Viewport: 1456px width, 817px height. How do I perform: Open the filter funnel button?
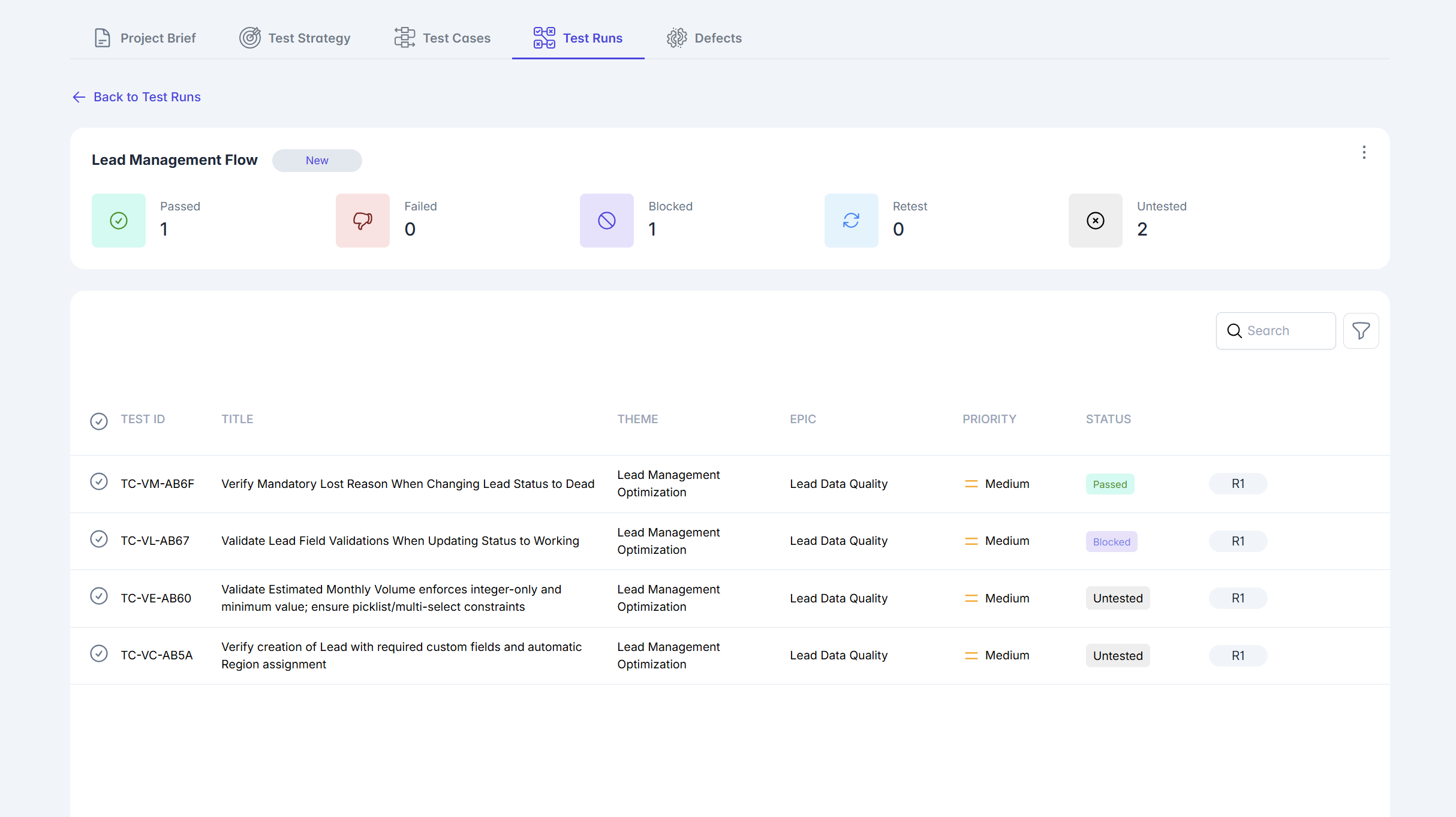(x=1361, y=331)
